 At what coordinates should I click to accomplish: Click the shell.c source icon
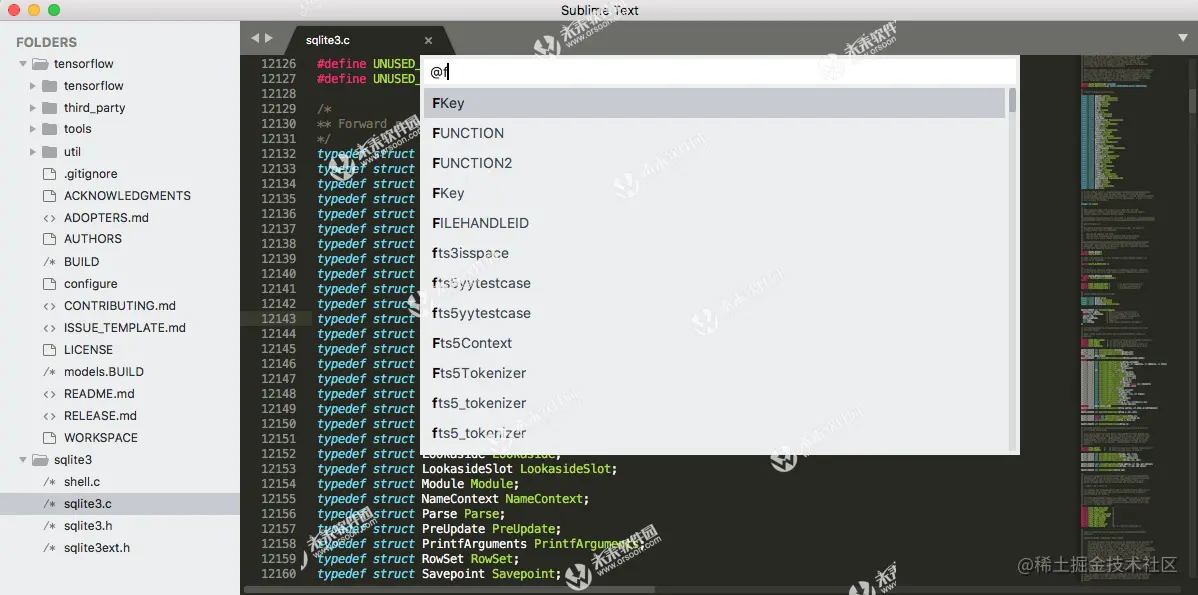tap(50, 482)
